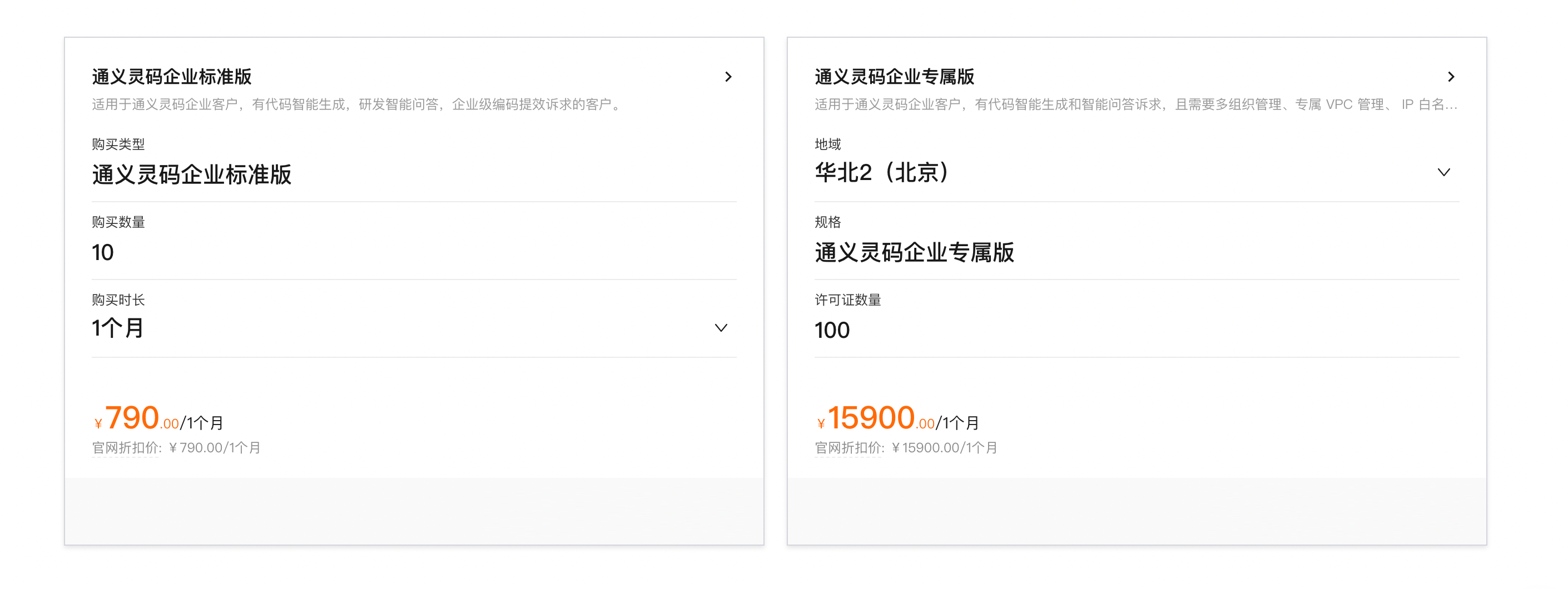Screen dimensions: 1568x589
Task: Click the 通义灵码企业专属版 card title
Action: pyautogui.click(x=894, y=77)
